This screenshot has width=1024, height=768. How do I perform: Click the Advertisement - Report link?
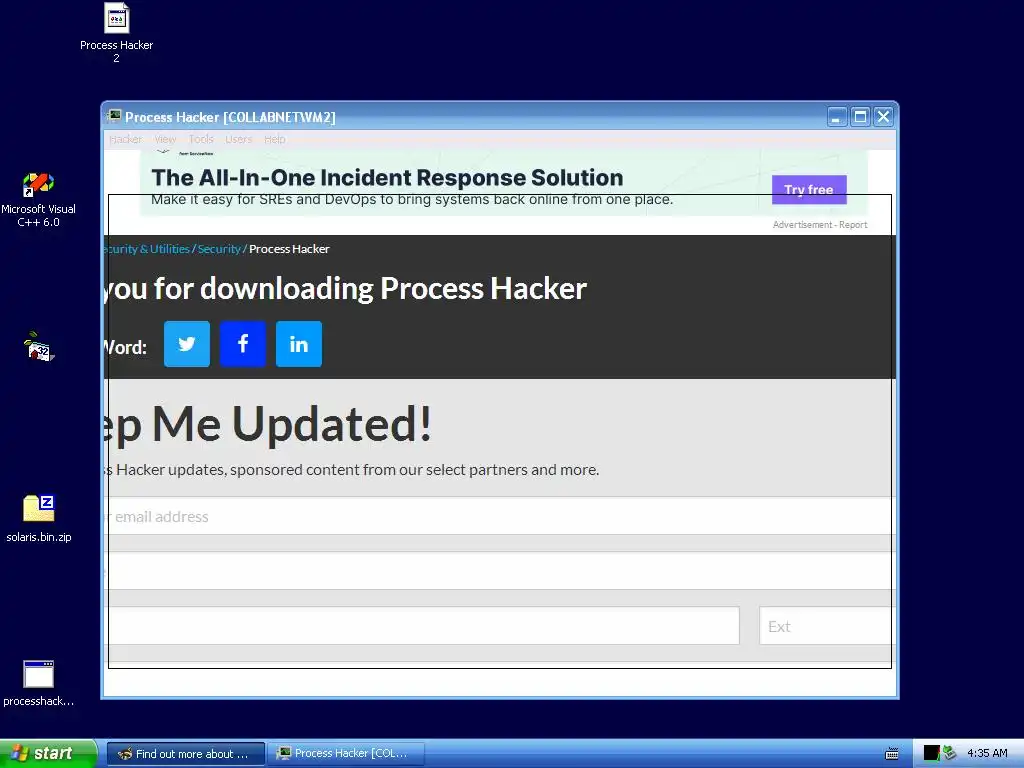pos(820,225)
